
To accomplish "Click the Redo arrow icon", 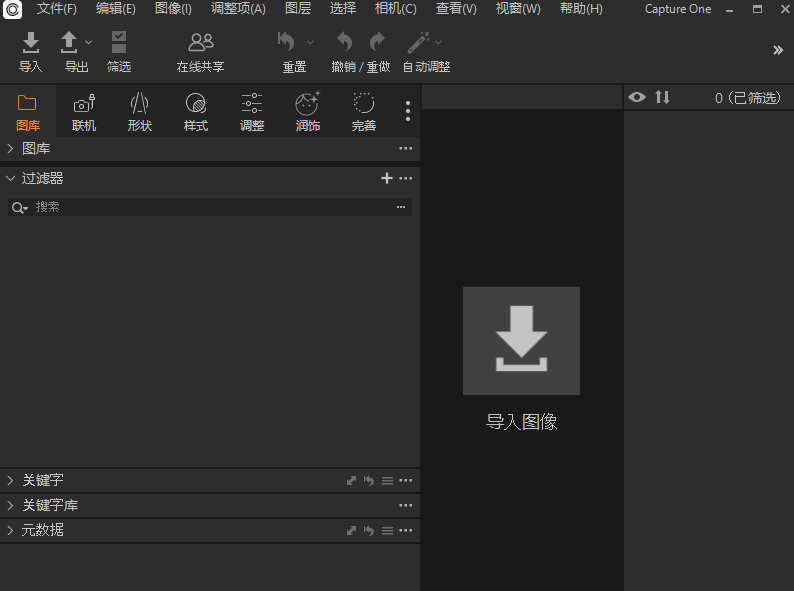I will point(377,42).
